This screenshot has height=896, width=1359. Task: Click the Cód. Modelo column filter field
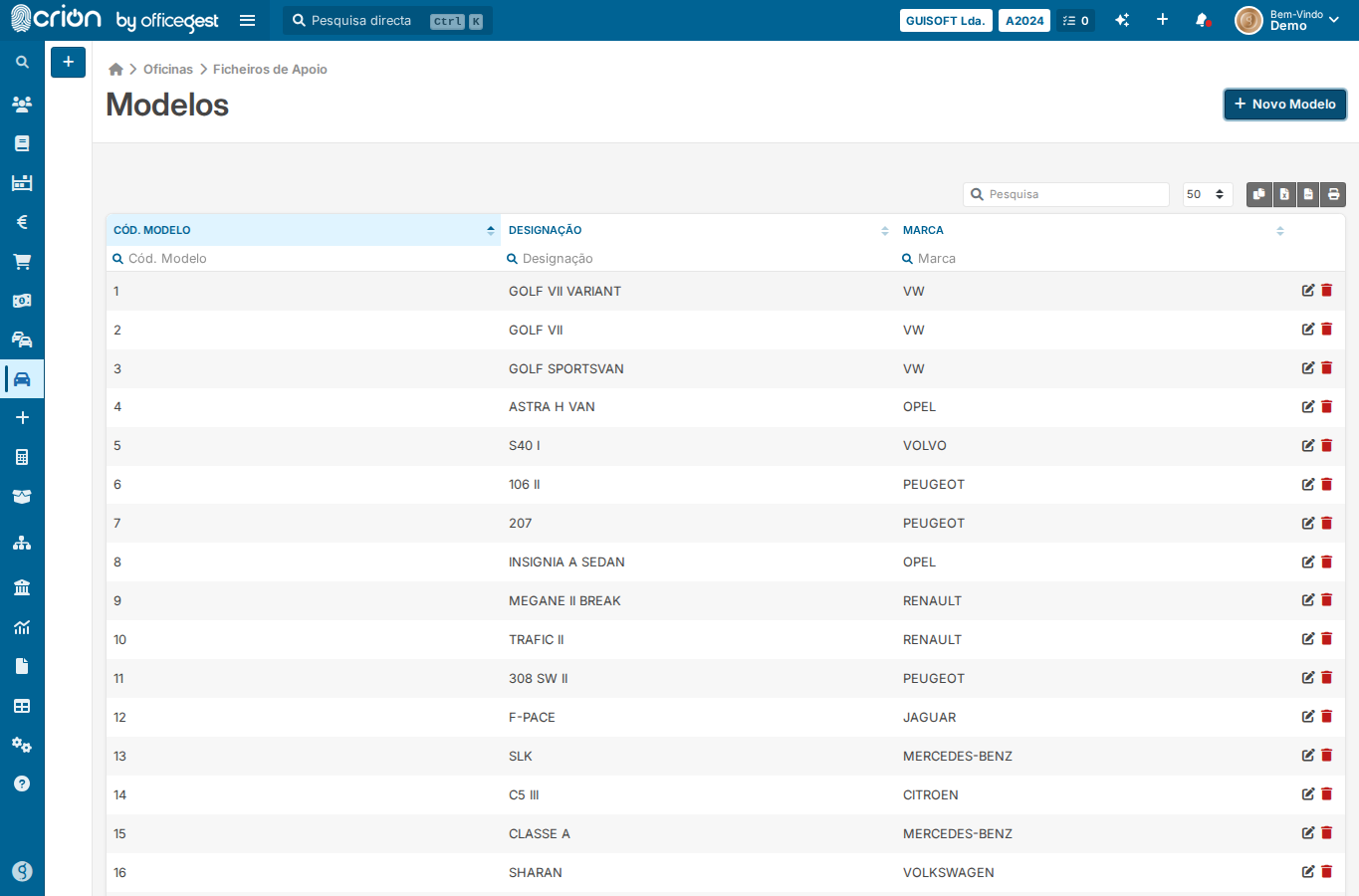point(304,258)
